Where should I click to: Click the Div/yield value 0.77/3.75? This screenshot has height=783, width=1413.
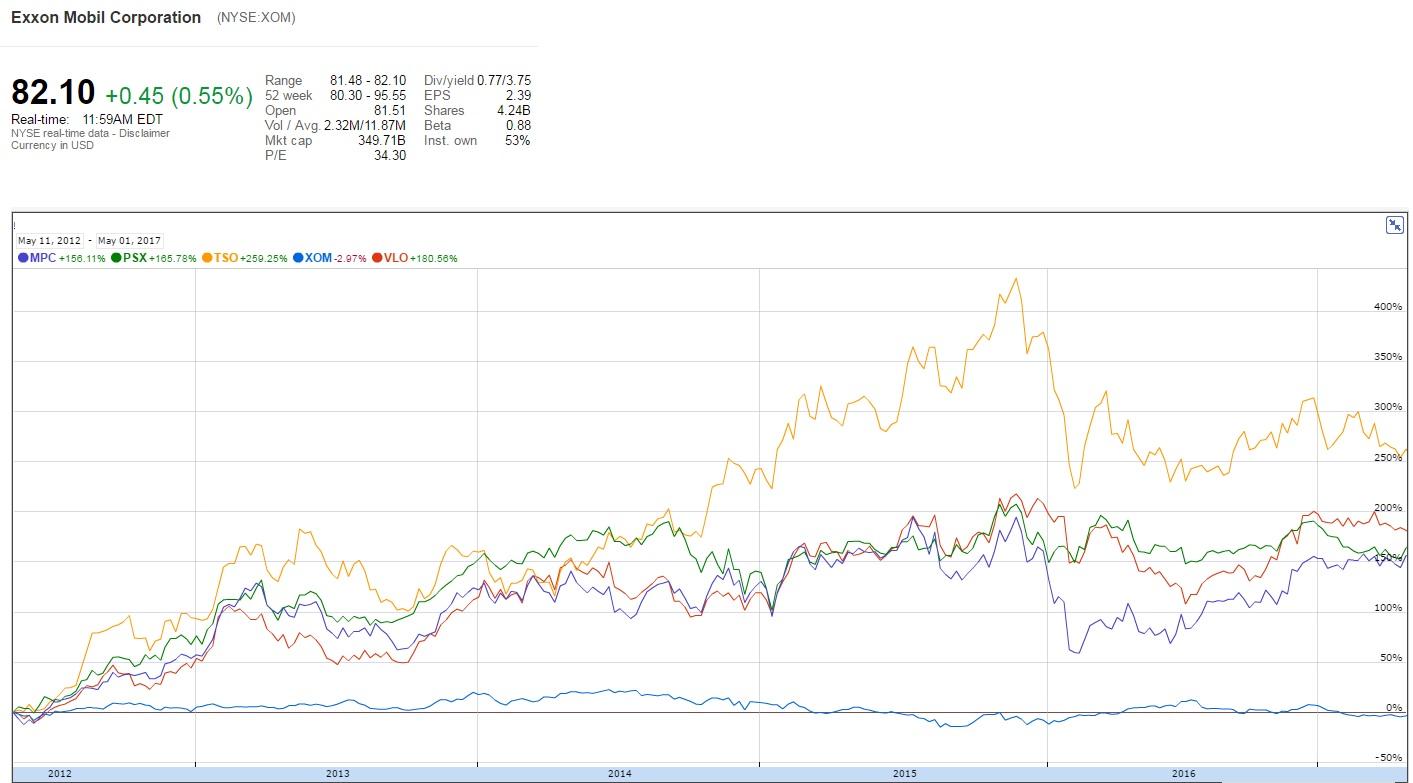point(504,80)
